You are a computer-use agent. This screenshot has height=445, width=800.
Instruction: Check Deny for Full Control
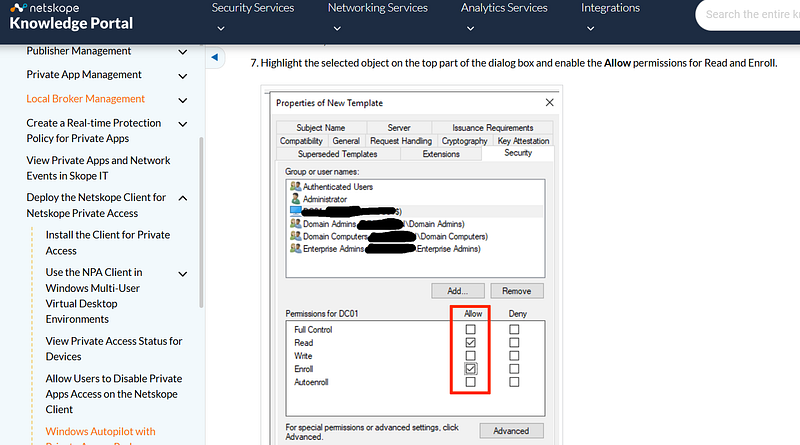pyautogui.click(x=514, y=329)
